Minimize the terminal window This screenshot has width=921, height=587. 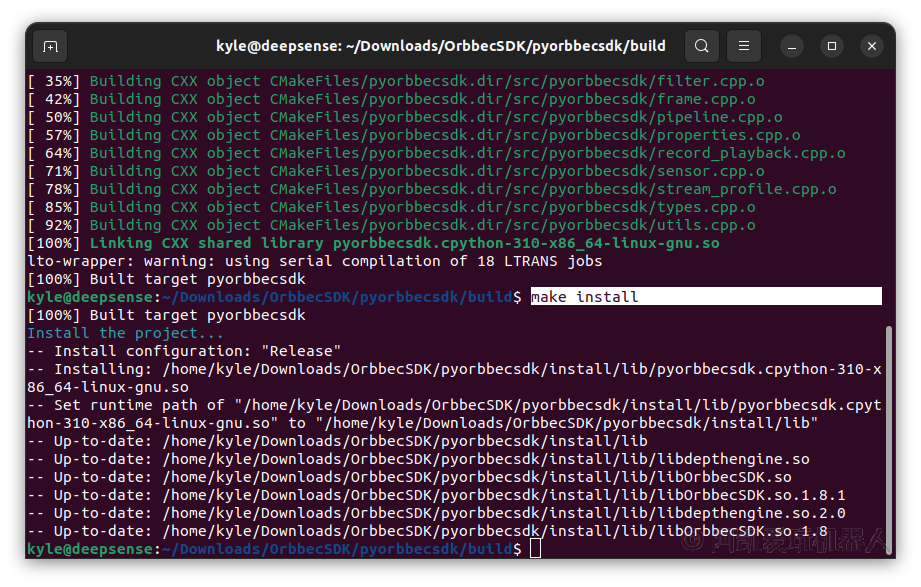[x=792, y=46]
